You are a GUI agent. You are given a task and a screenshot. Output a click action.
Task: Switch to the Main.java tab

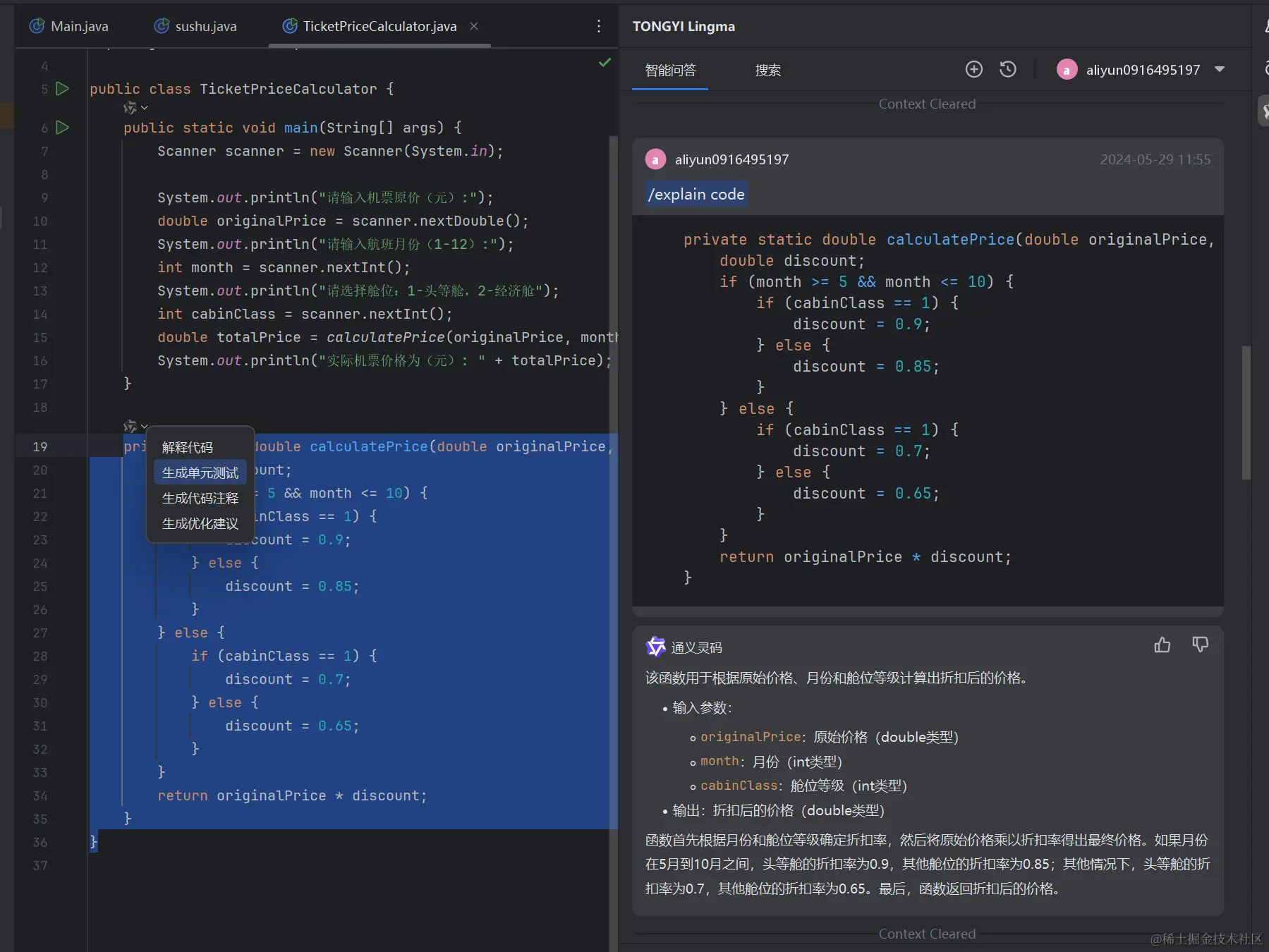tap(68, 26)
